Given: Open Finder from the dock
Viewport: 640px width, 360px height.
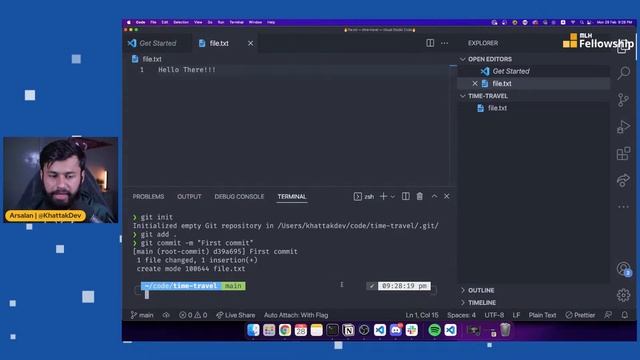Looking at the screenshot, I should coord(253,330).
